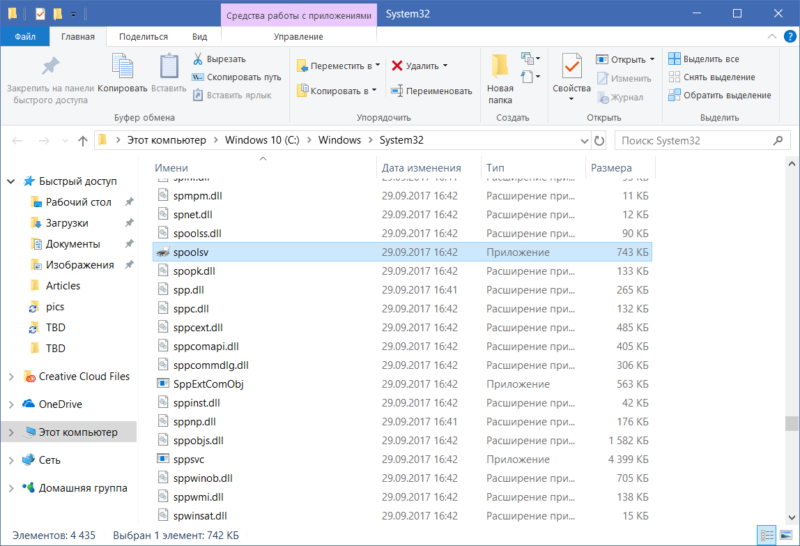Viewport: 800px width, 546px height.
Task: Collapse Быстрый доступ tree node
Action: pos(11,181)
